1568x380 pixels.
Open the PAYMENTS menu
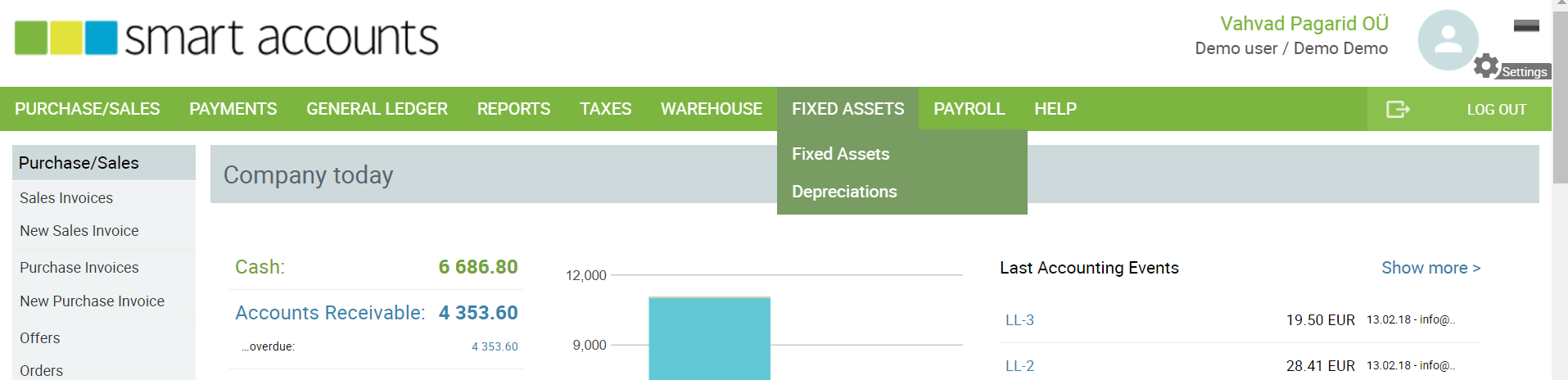tap(233, 109)
